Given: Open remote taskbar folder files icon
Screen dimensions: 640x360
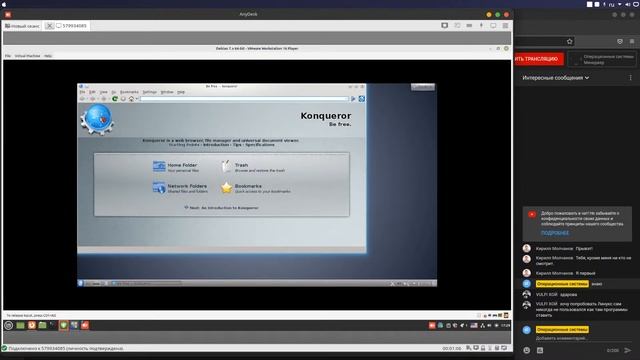Looking at the screenshot, I should pos(42,325).
